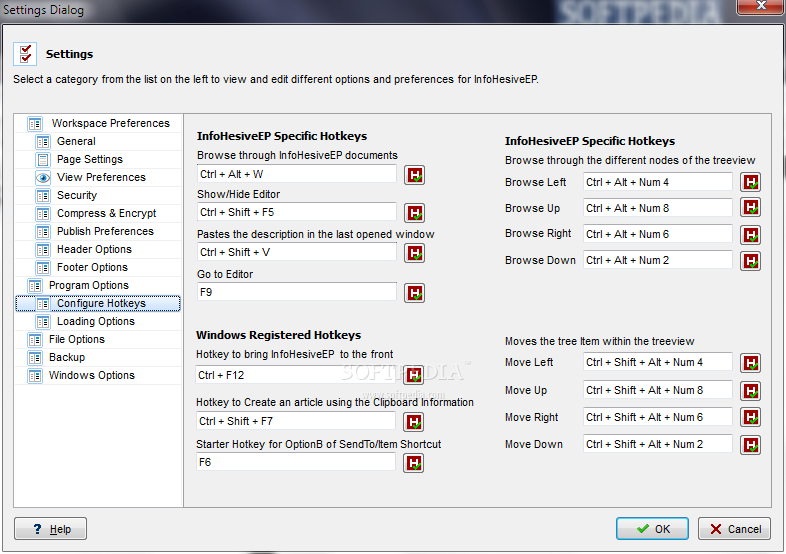The image size is (786, 554).
Task: Click the icon beside Backup
Action: pyautogui.click(x=35, y=357)
